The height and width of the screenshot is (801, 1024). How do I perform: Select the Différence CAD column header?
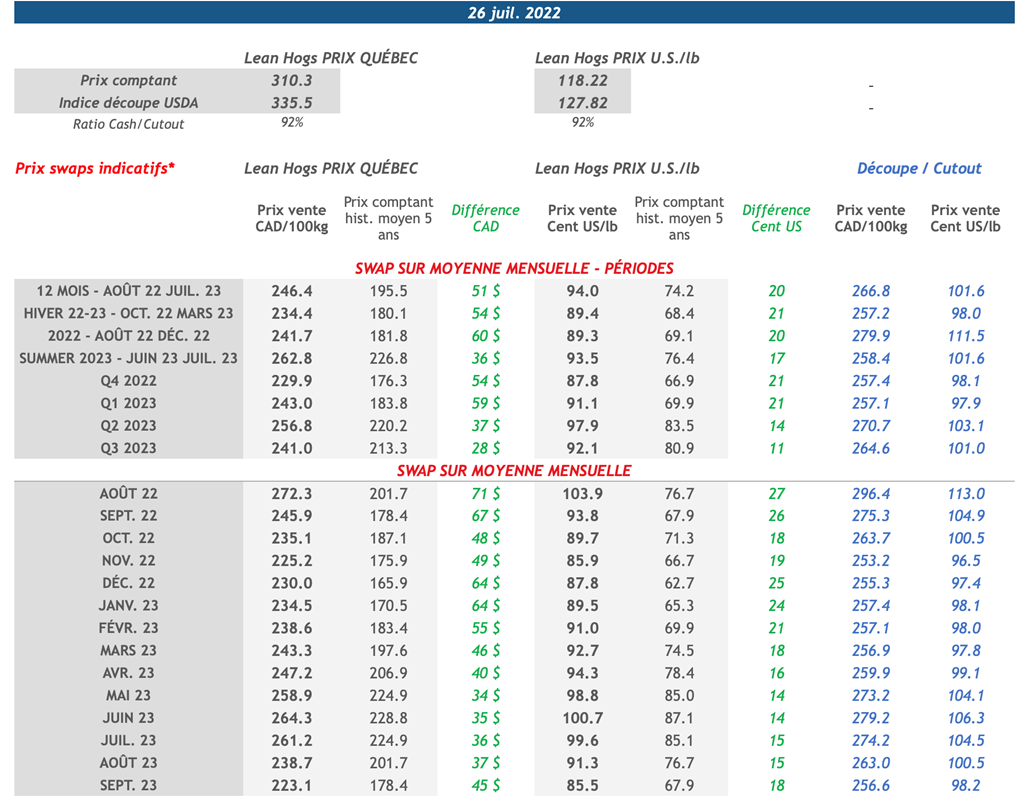pos(485,218)
